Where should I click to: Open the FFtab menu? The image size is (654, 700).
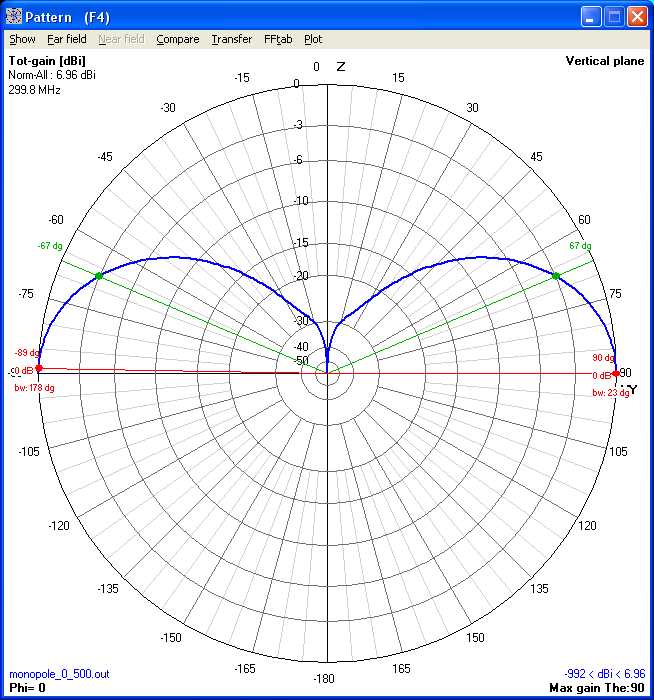pos(278,39)
